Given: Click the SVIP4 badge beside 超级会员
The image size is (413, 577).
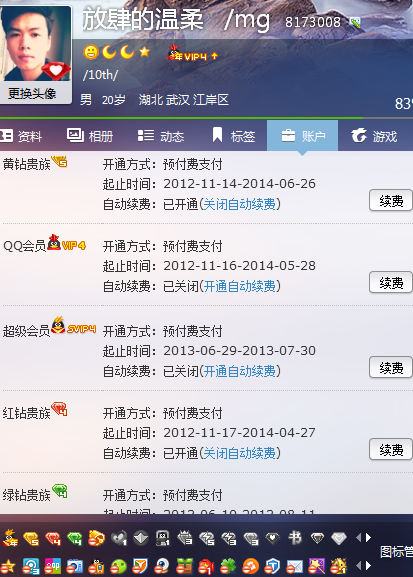Looking at the screenshot, I should click(74, 326).
